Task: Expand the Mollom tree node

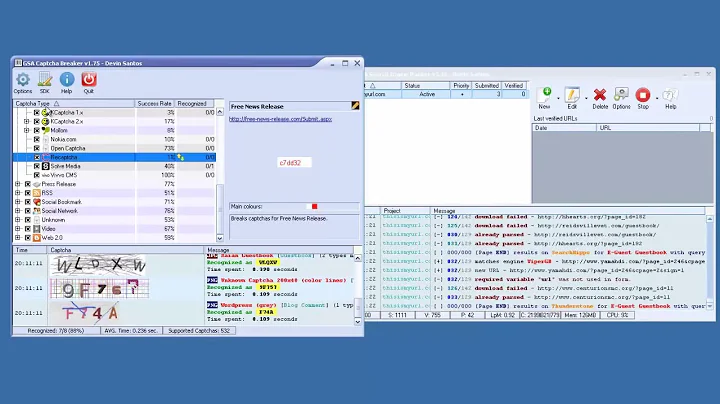Action: tap(27, 130)
